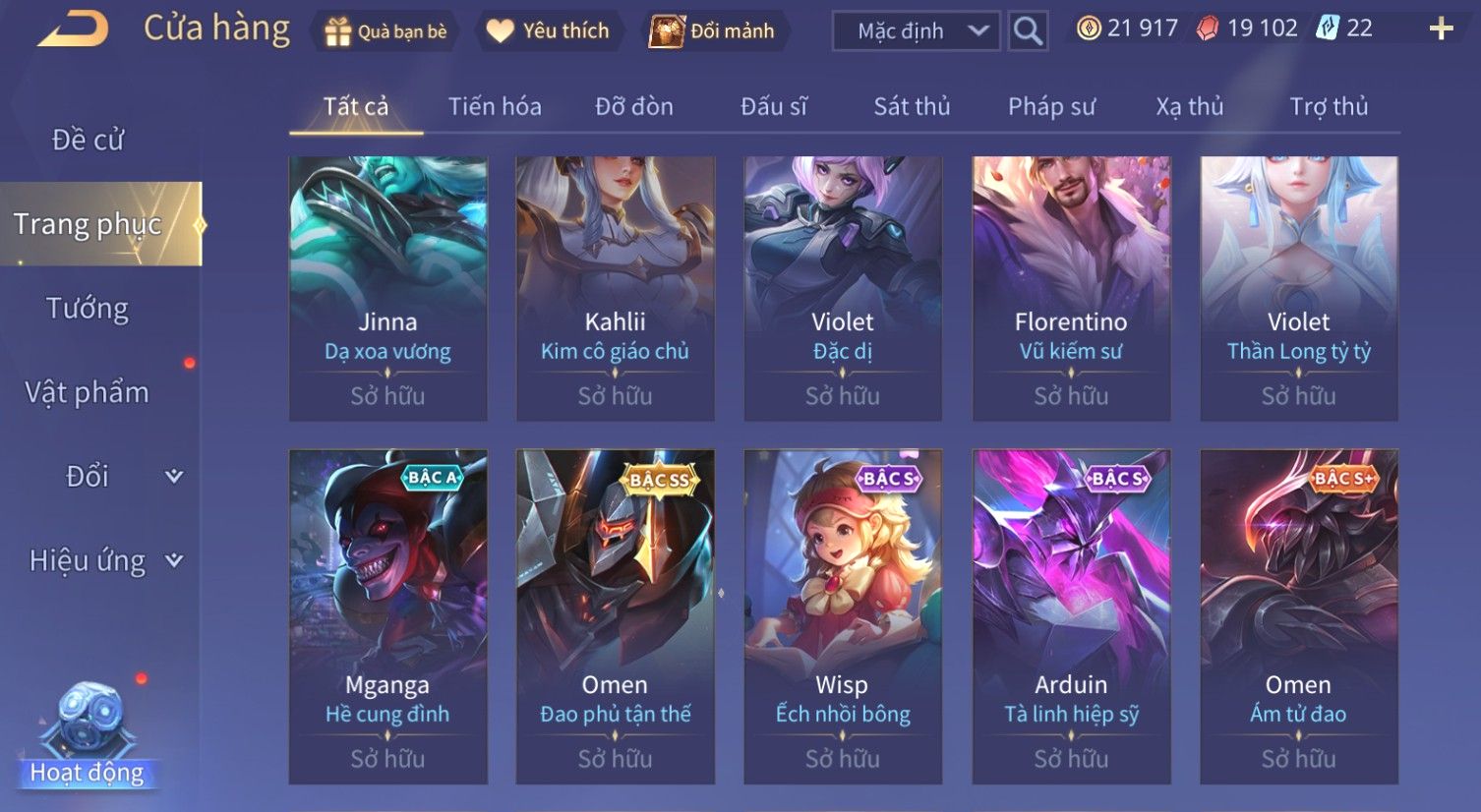Screen dimensions: 1481x812
Task: Select Đề cử in the sidebar
Action: point(88,140)
